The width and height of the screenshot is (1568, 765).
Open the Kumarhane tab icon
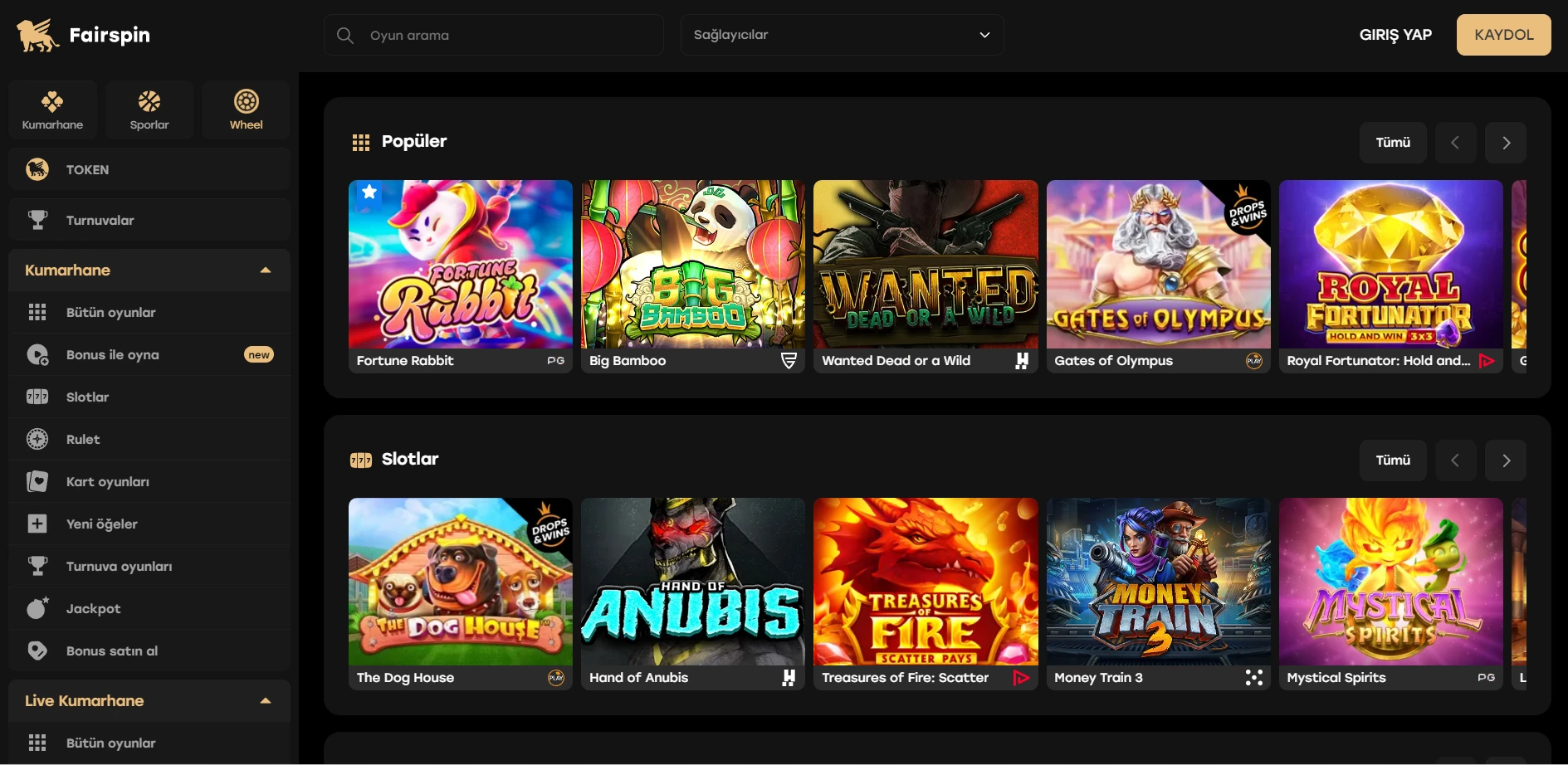point(52,101)
